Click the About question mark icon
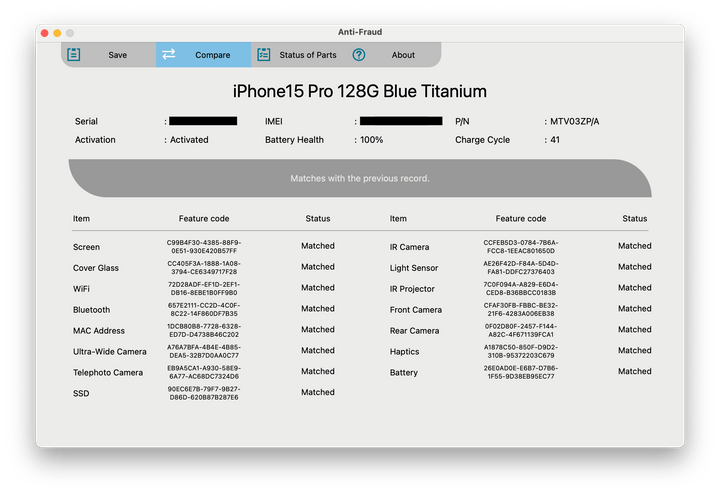Image resolution: width=720 pixels, height=494 pixels. tap(359, 55)
